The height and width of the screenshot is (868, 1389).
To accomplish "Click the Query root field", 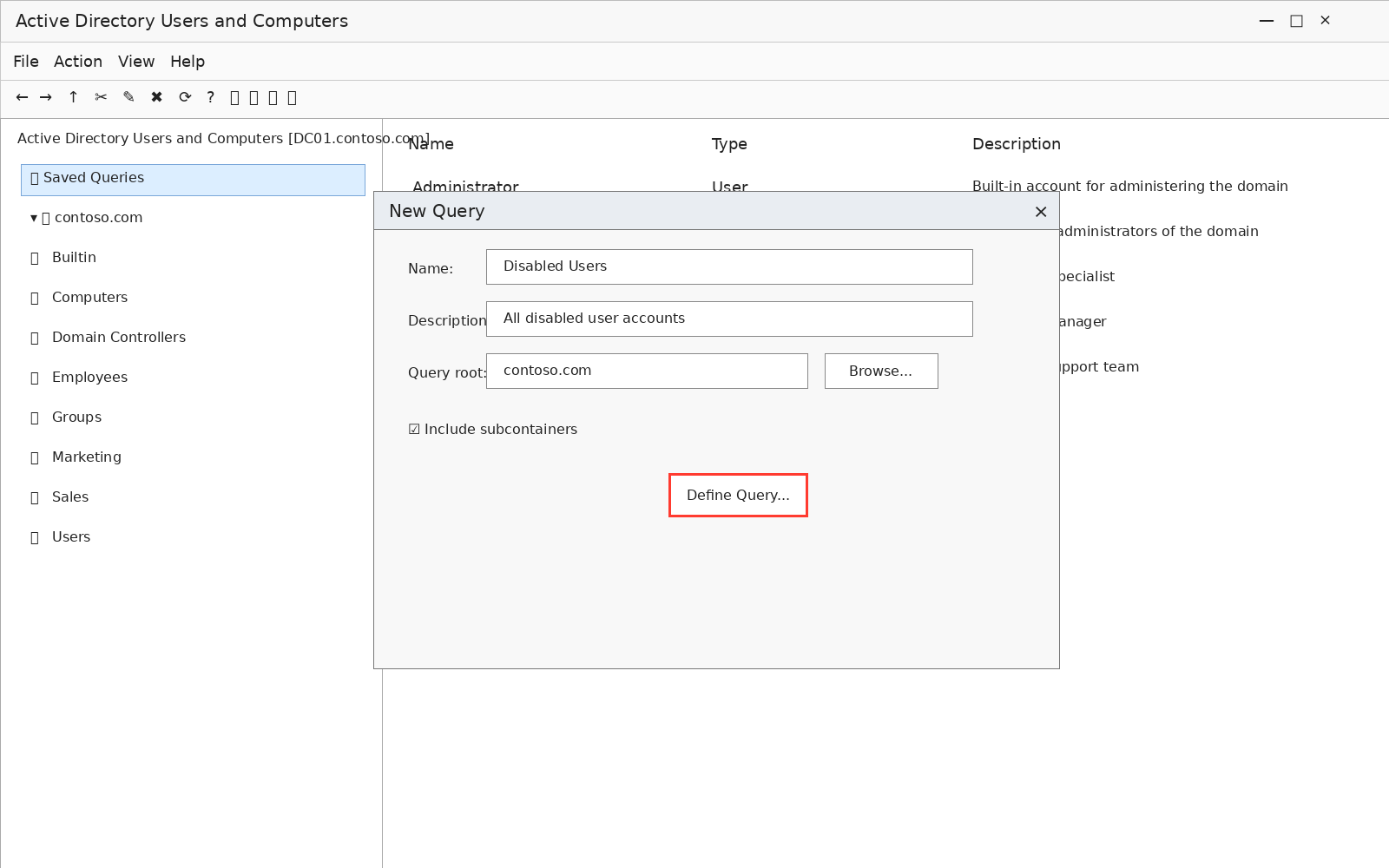I will point(647,372).
